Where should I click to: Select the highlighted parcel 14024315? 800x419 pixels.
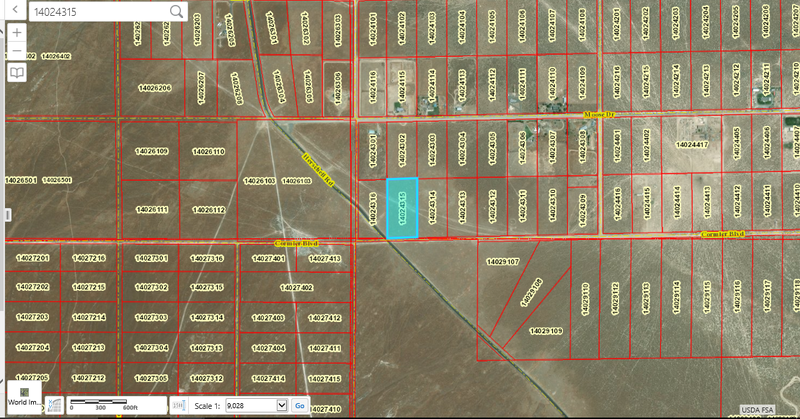(402, 208)
